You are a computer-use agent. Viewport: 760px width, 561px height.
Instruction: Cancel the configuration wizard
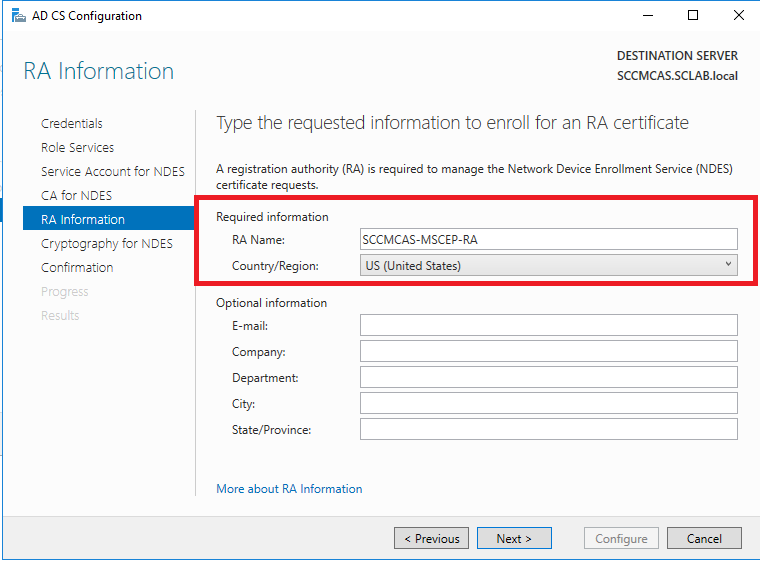point(704,538)
